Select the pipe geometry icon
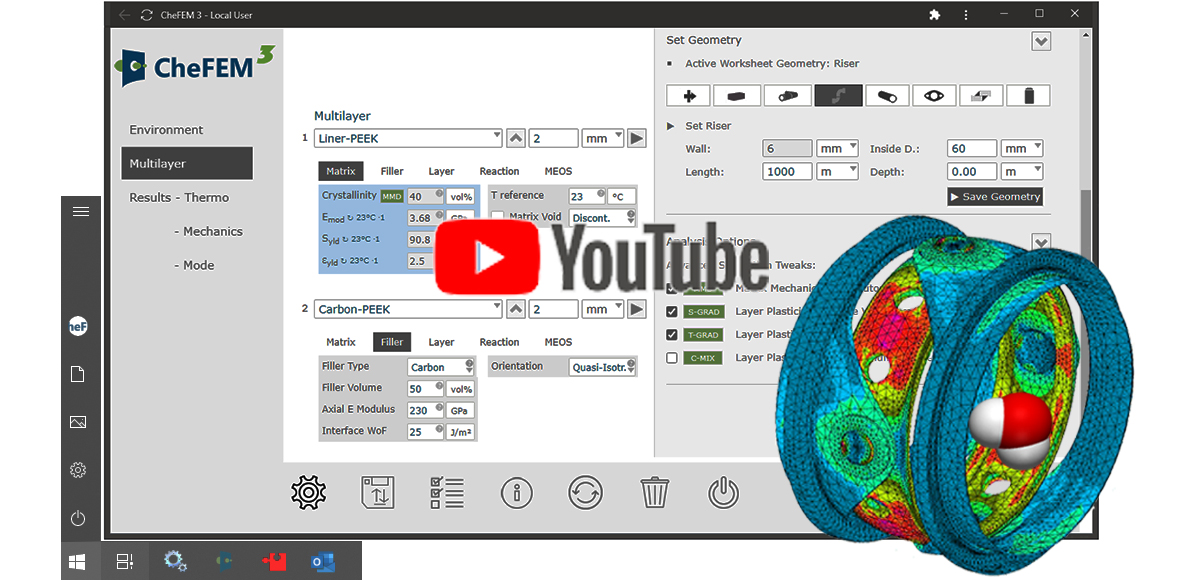The width and height of the screenshot is (1200, 580). [886, 96]
